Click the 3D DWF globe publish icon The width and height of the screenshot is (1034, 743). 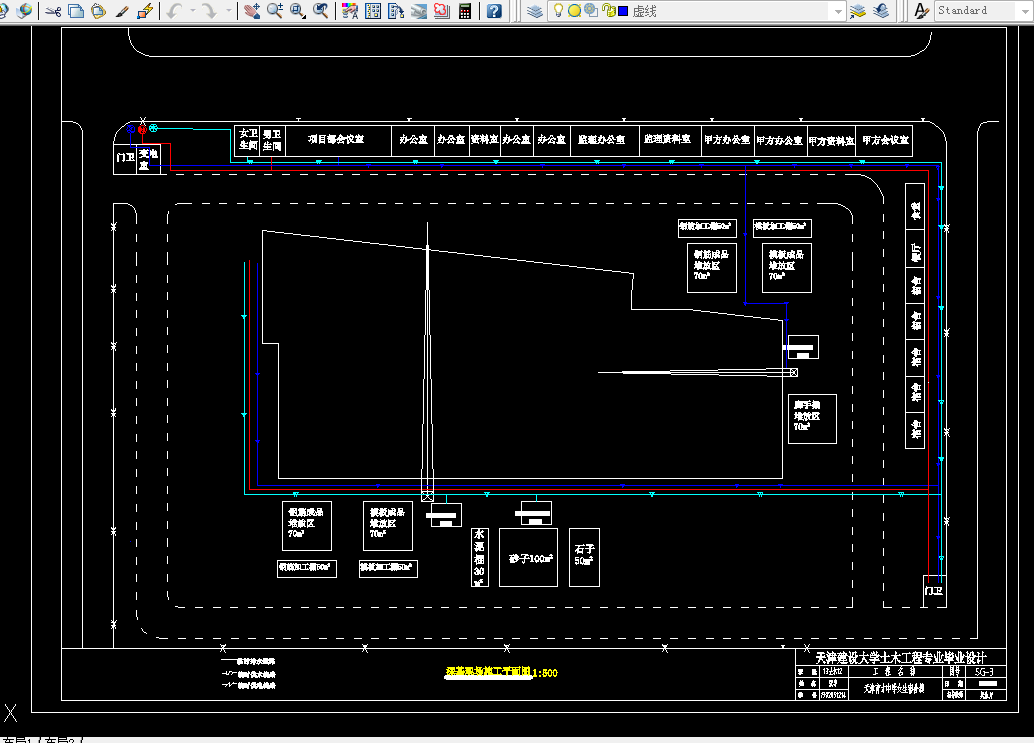24,11
